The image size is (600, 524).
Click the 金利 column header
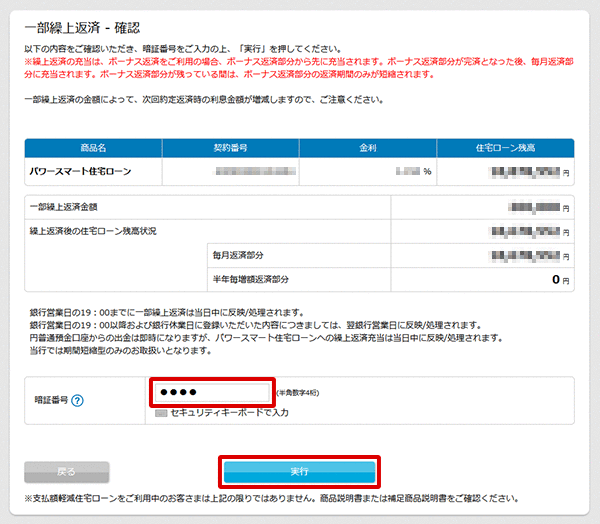(x=368, y=148)
